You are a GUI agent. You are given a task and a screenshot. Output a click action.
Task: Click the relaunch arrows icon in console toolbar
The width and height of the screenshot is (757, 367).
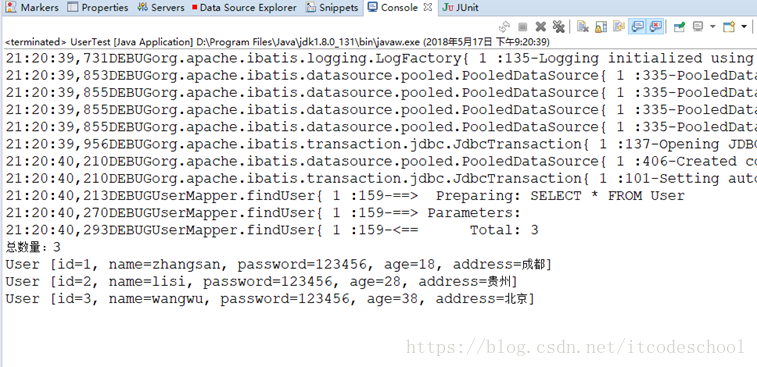505,27
